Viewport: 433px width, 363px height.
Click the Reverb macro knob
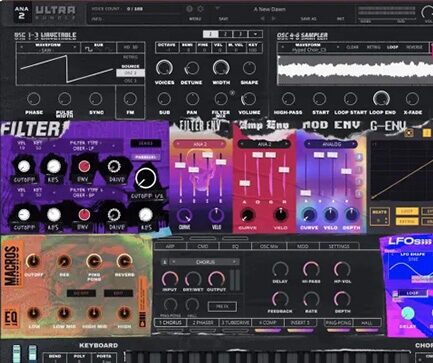click(x=124, y=261)
